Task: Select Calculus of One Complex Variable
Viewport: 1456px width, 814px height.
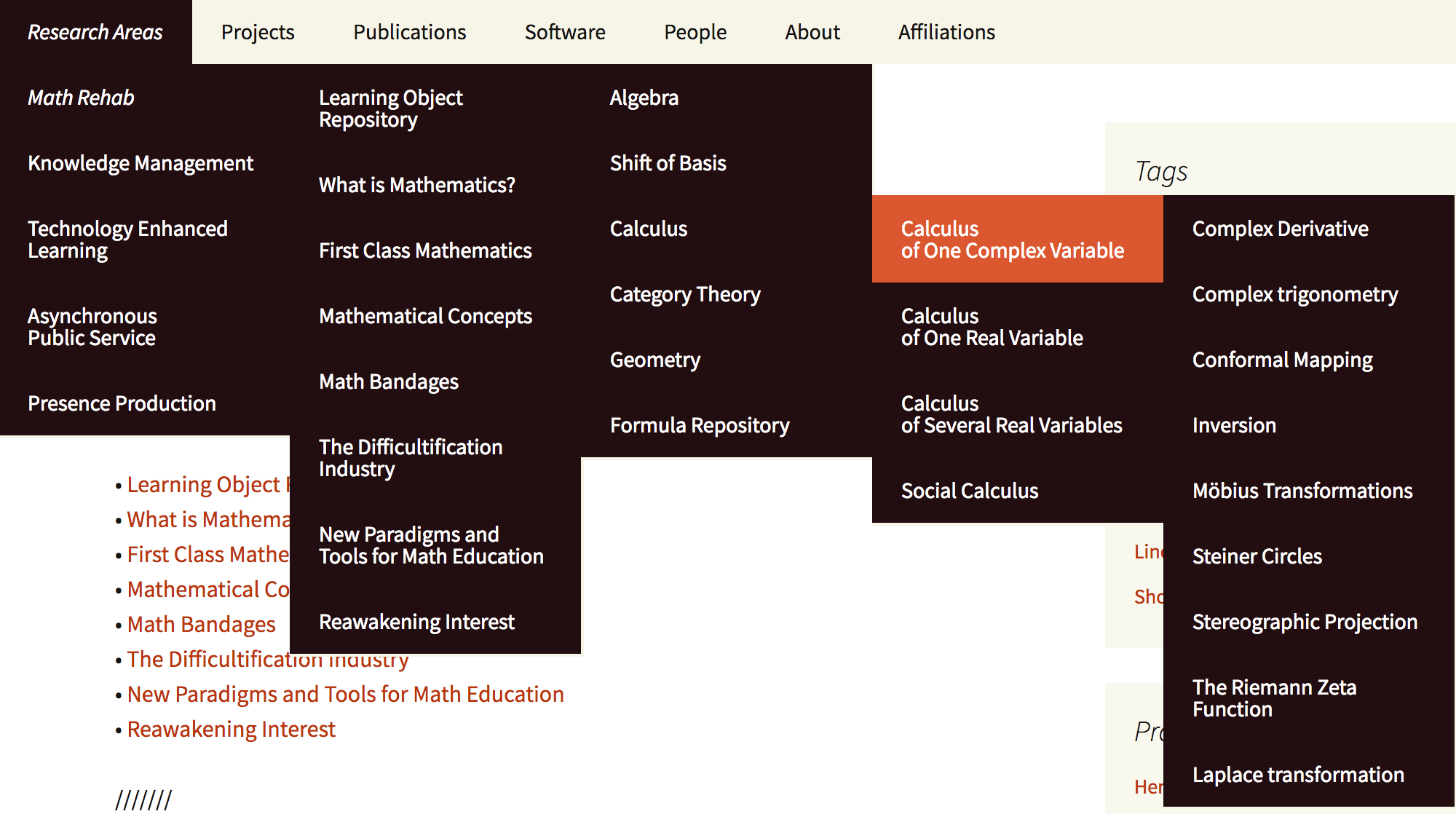Action: pos(1012,240)
